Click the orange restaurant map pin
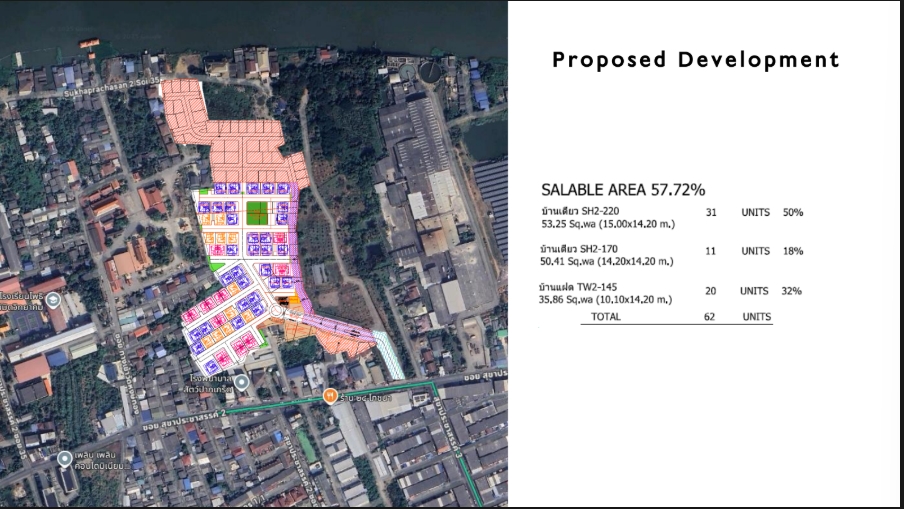This screenshot has width=904, height=509. click(x=330, y=396)
